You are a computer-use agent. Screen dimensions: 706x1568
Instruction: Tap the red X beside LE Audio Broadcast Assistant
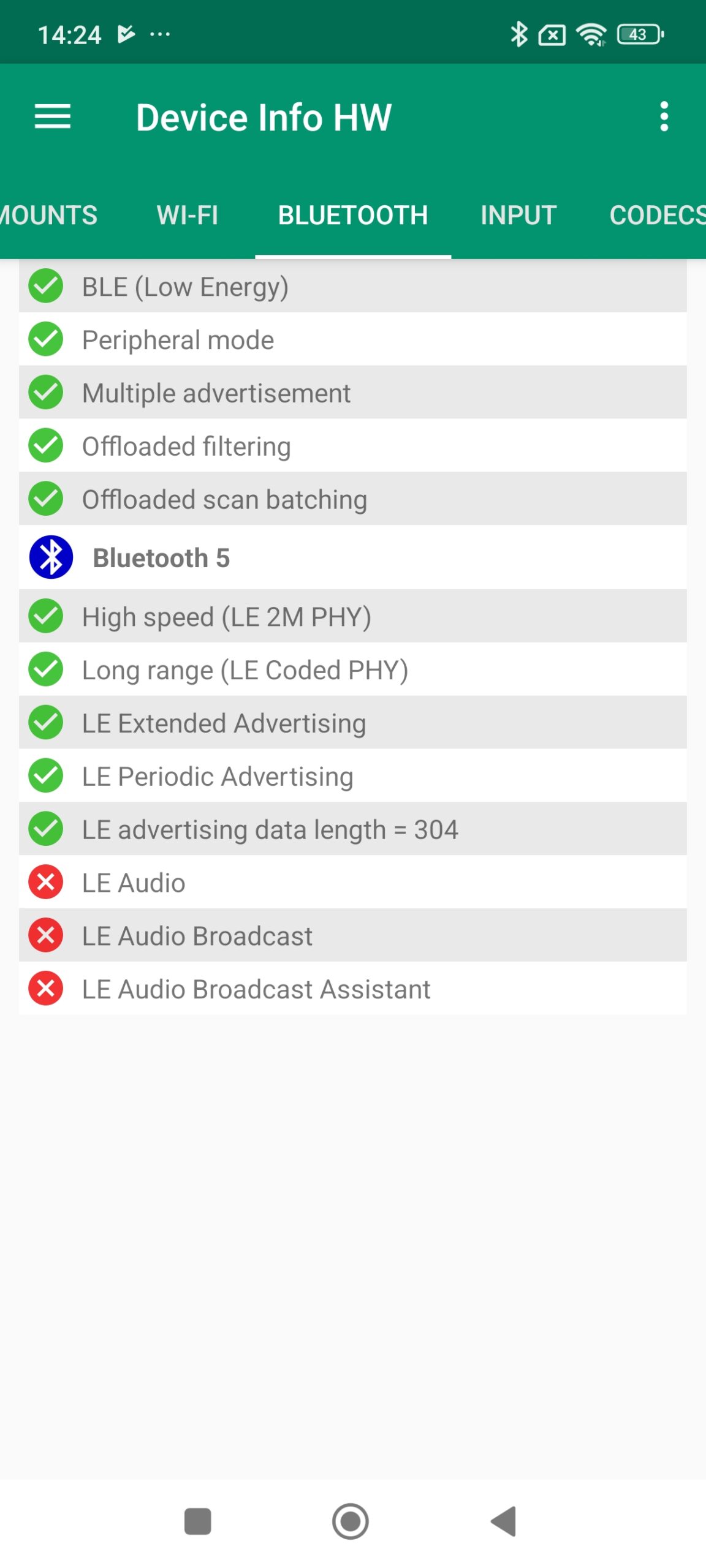(x=46, y=989)
